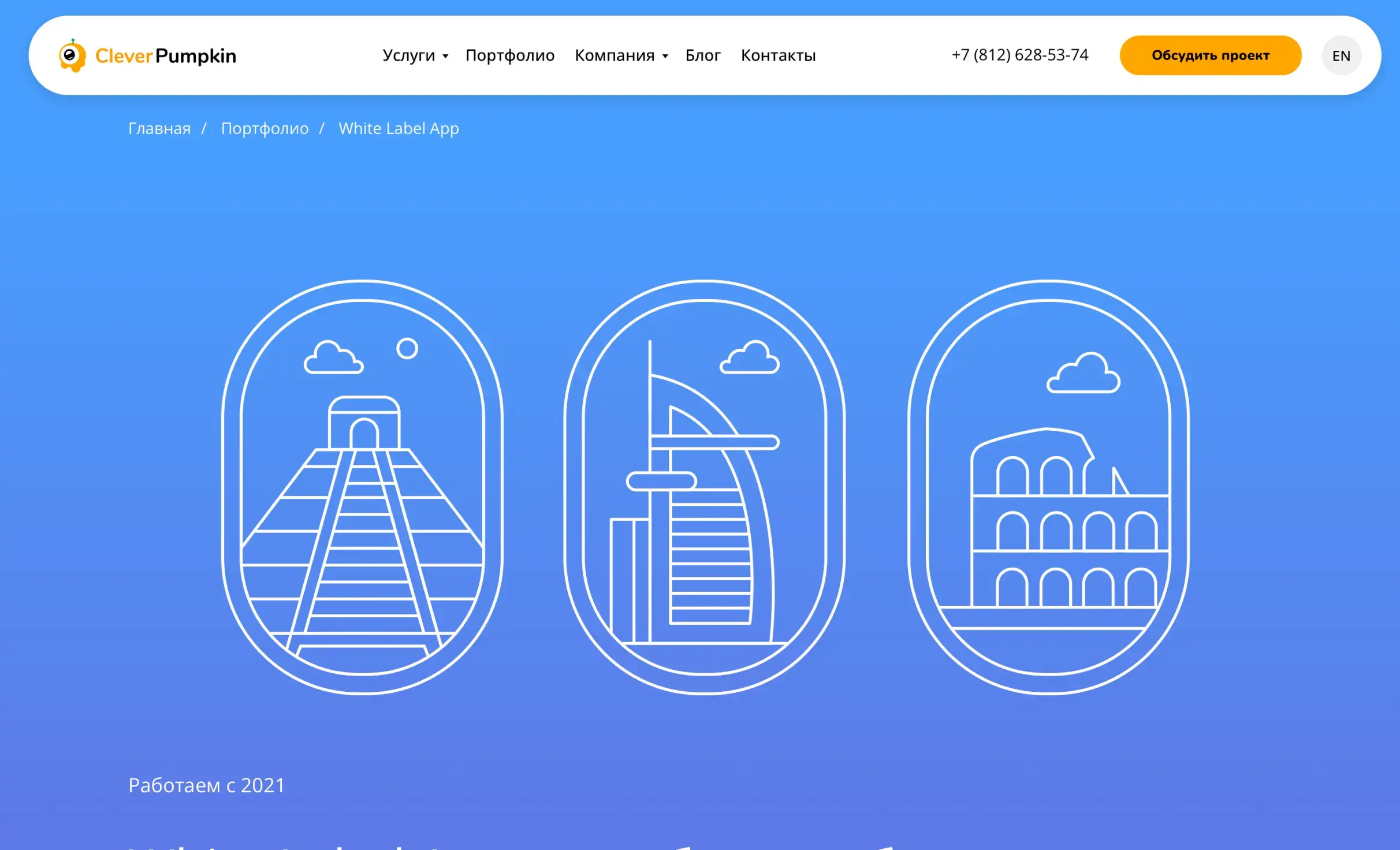Open the Услуги chevron arrow
This screenshot has height=850, width=1400.
click(445, 57)
